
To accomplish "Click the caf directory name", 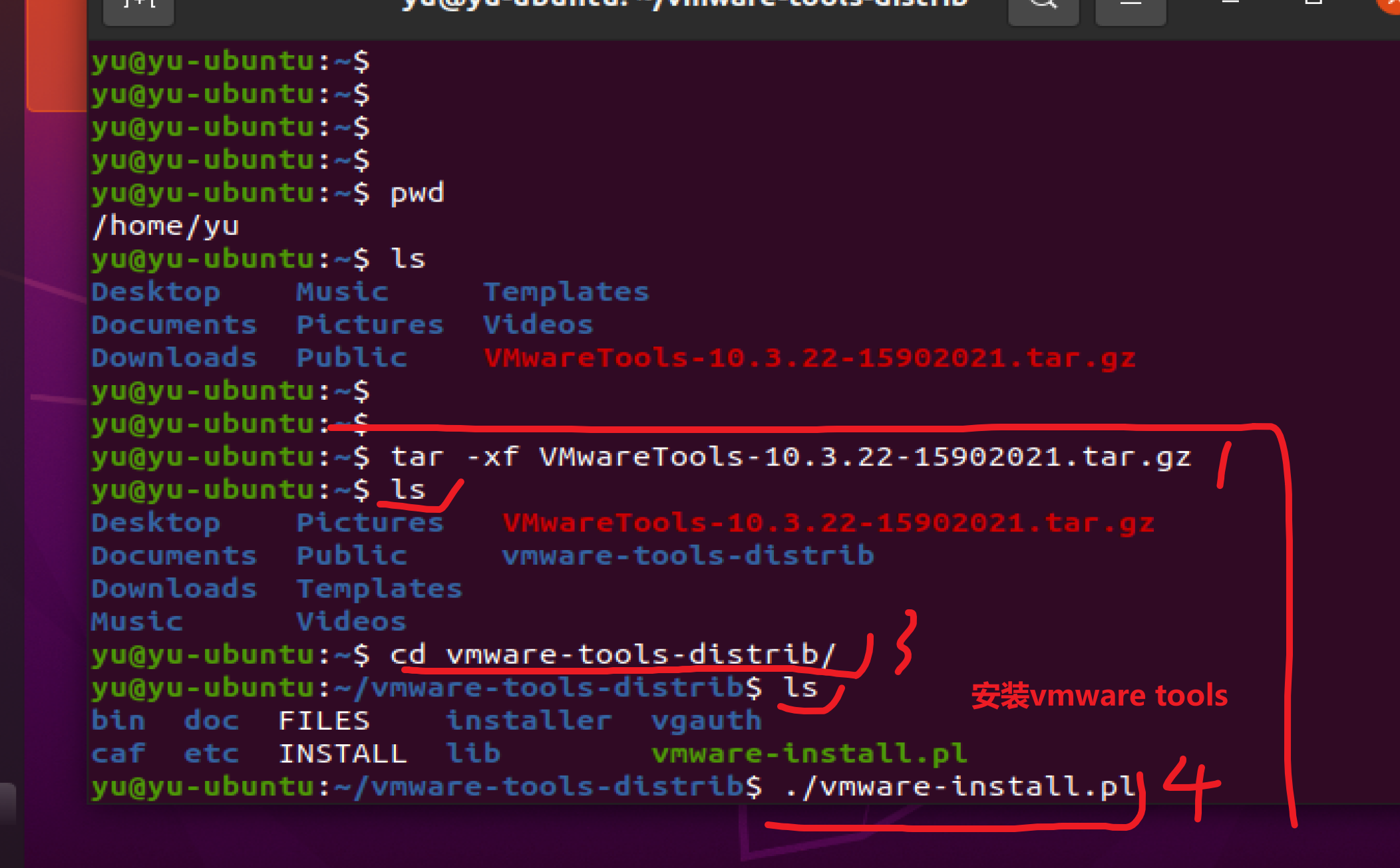I will point(118,754).
